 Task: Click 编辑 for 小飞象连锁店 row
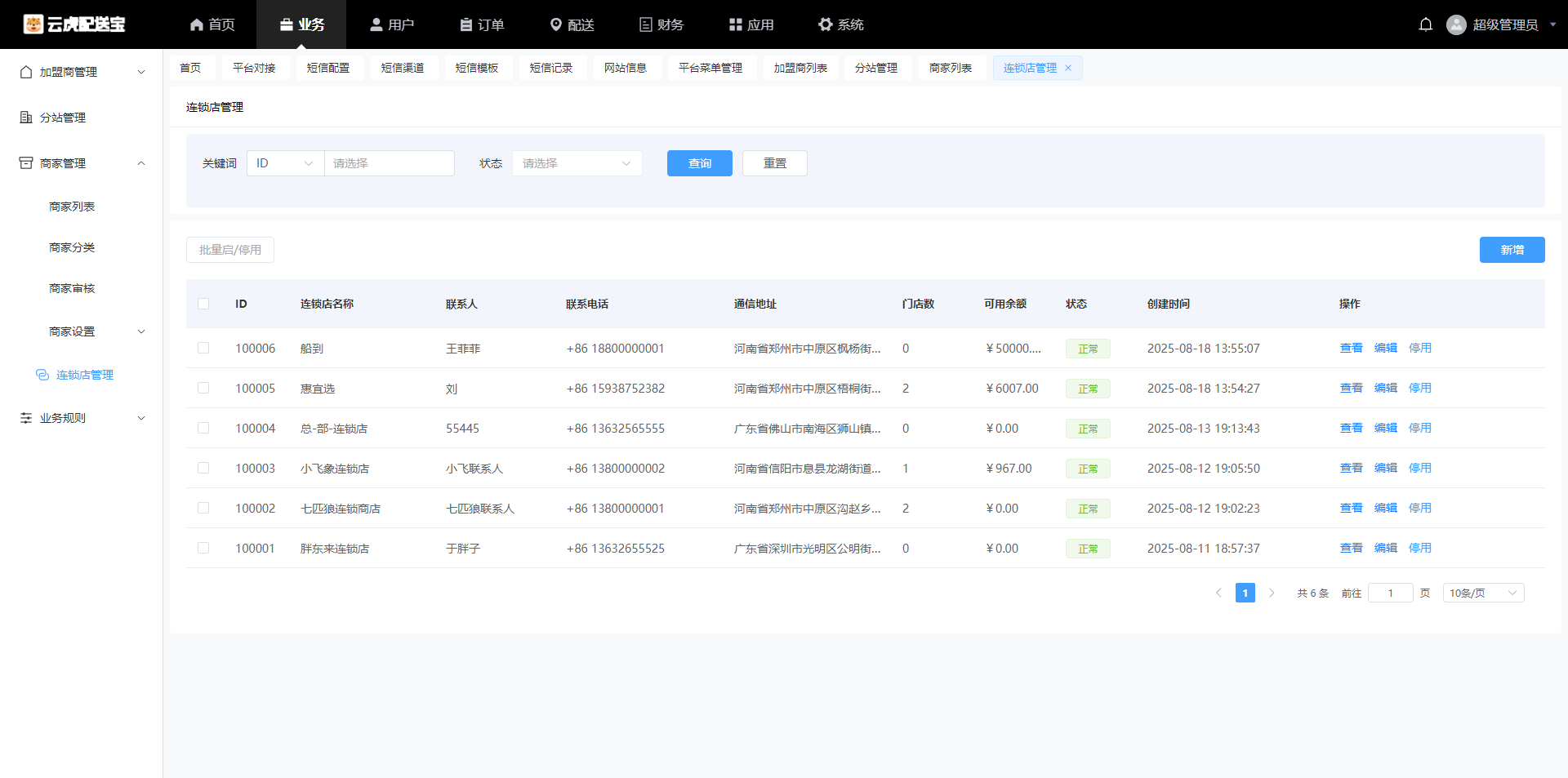pos(1386,468)
